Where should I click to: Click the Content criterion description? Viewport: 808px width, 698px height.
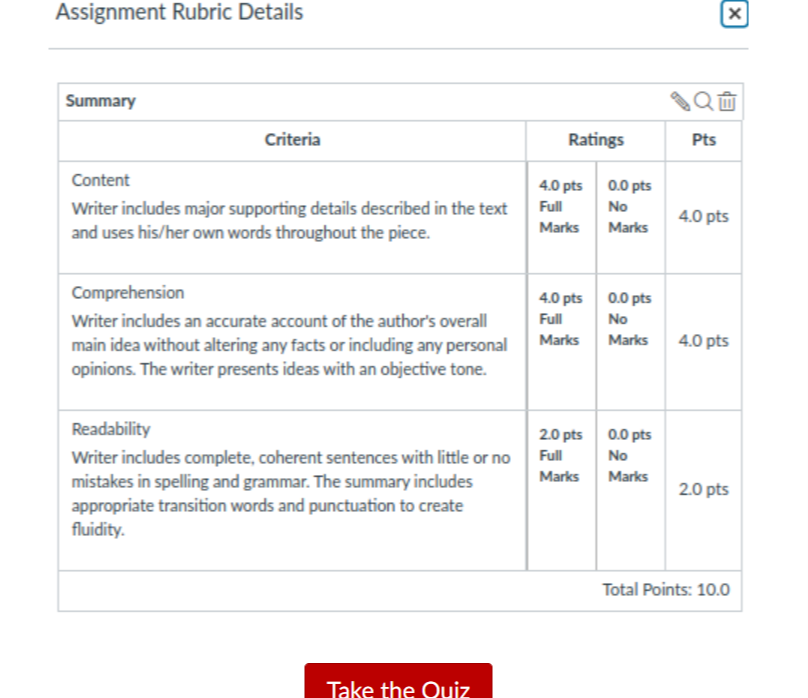(x=289, y=220)
